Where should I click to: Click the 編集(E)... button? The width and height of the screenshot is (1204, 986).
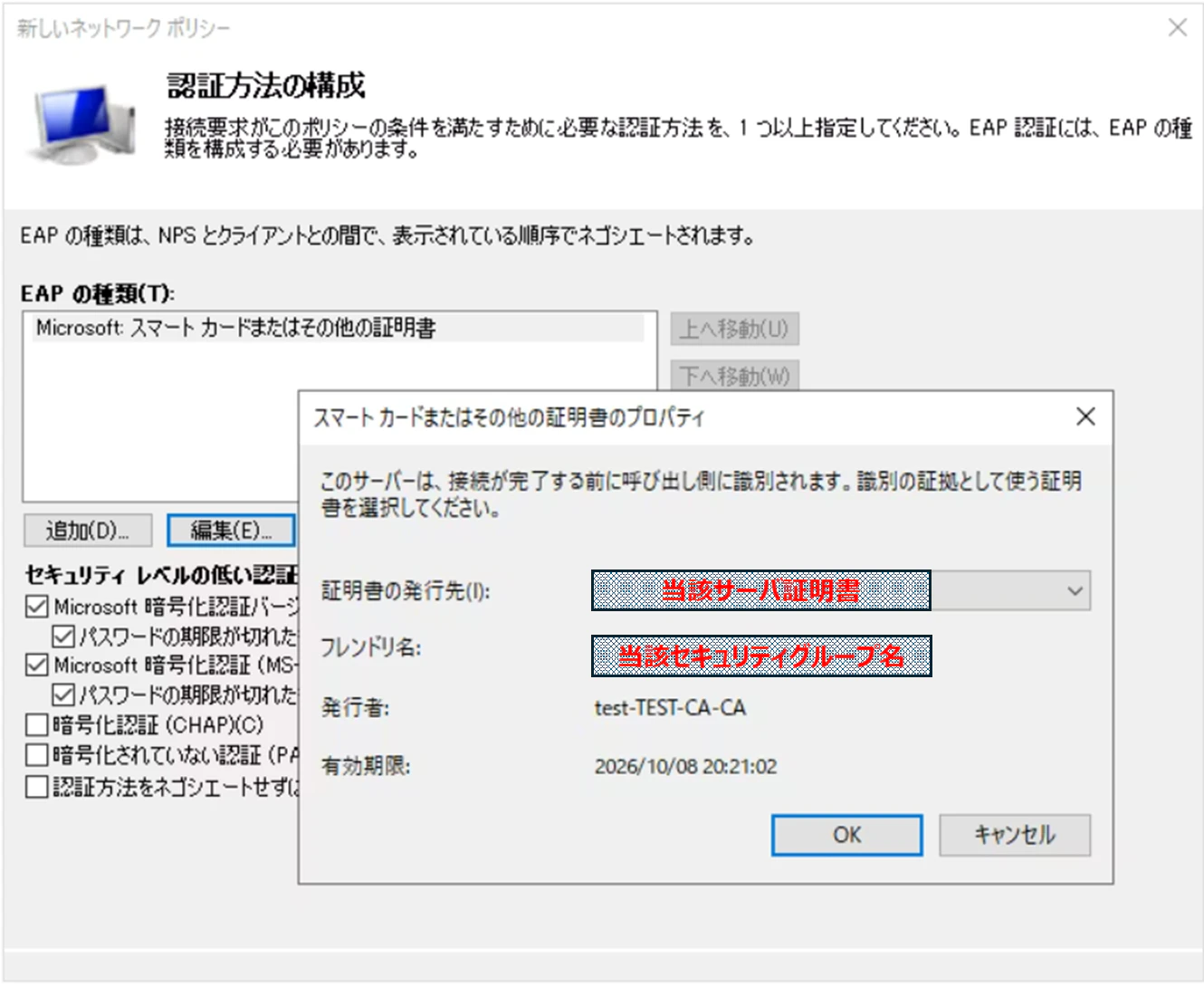click(x=231, y=531)
